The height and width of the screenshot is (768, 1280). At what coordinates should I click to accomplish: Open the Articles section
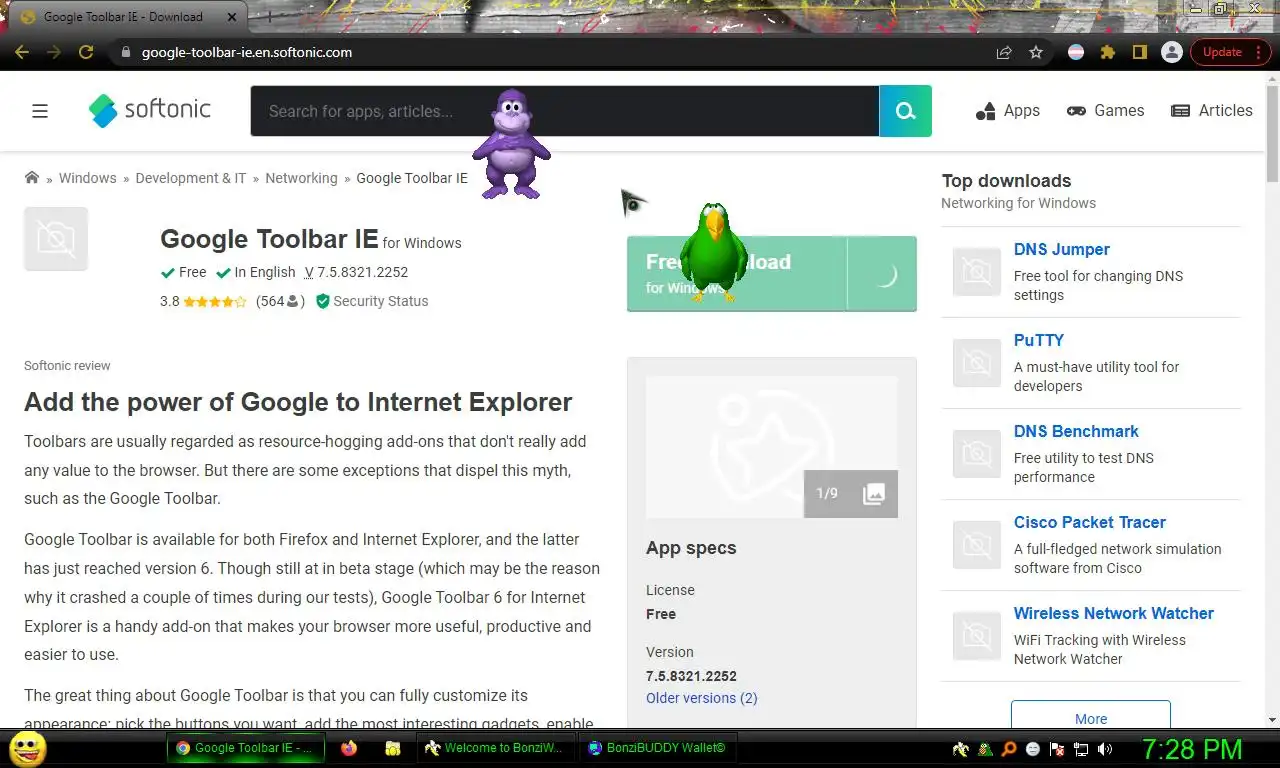pyautogui.click(x=1212, y=111)
